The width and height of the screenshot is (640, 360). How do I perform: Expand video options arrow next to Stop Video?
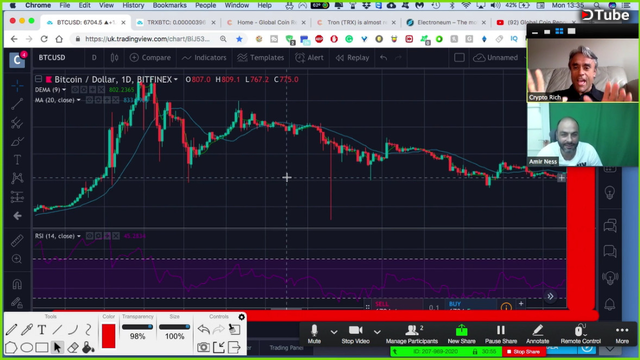click(x=377, y=332)
